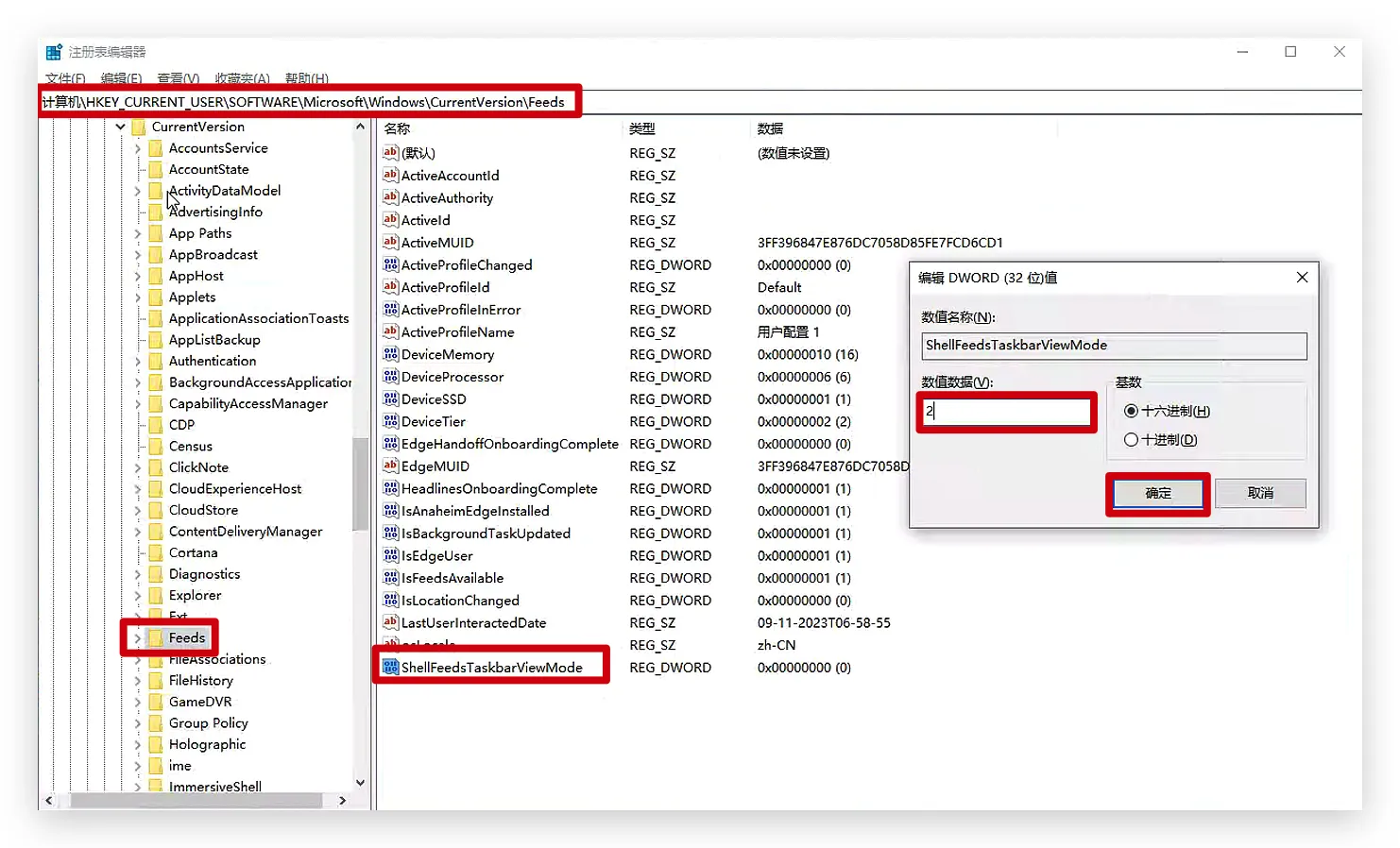This screenshot has width=1400, height=848.
Task: Click the Census folder icon
Action: pos(156,446)
